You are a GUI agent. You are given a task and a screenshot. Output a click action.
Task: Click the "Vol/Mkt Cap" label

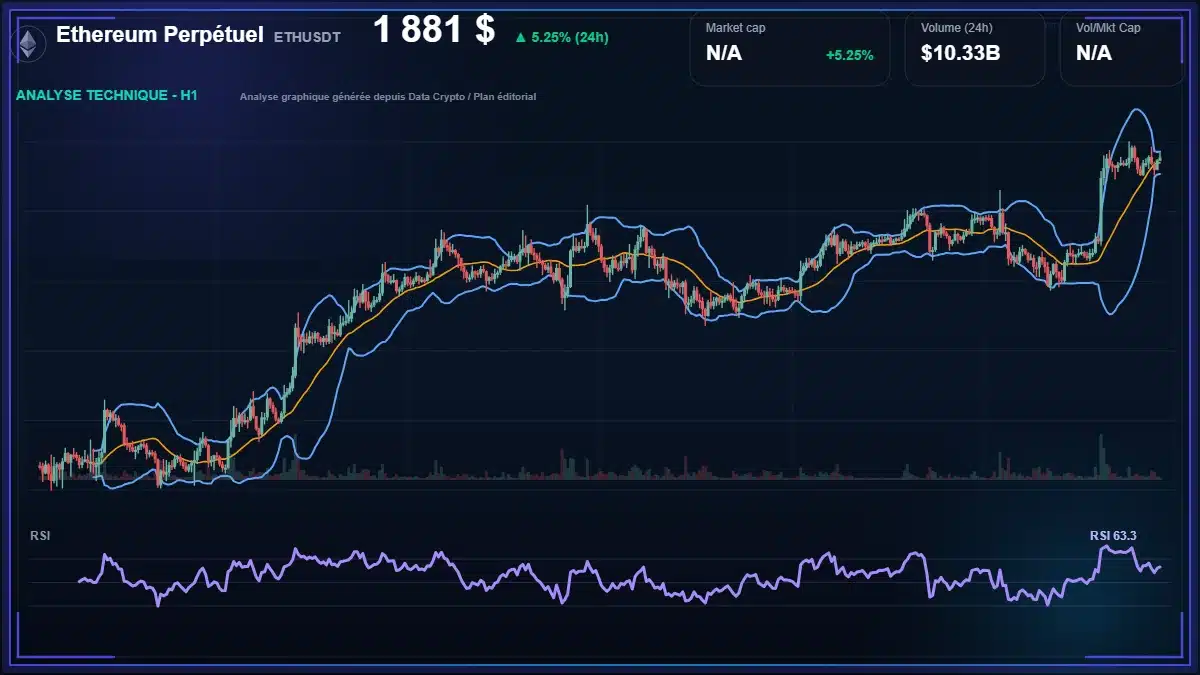click(1108, 28)
